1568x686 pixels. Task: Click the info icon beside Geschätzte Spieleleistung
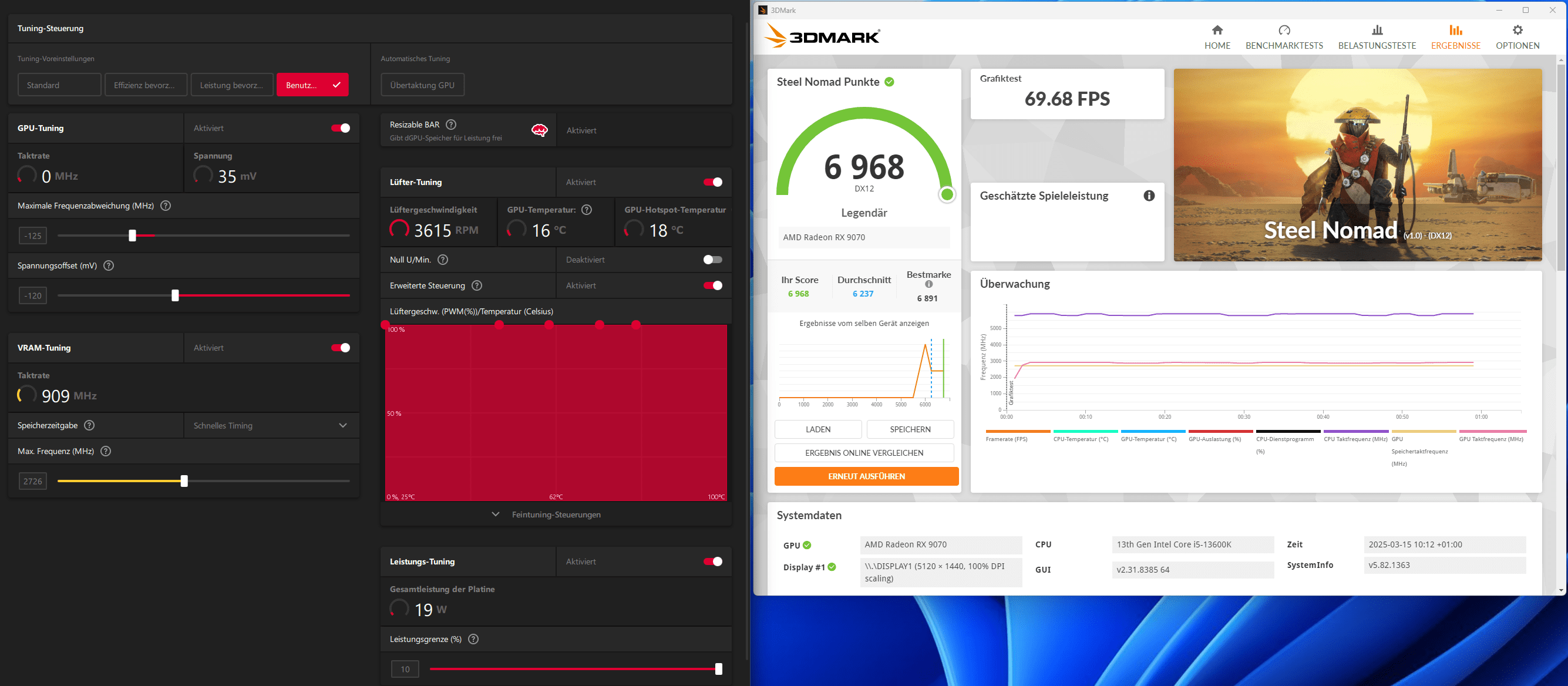pos(1149,196)
